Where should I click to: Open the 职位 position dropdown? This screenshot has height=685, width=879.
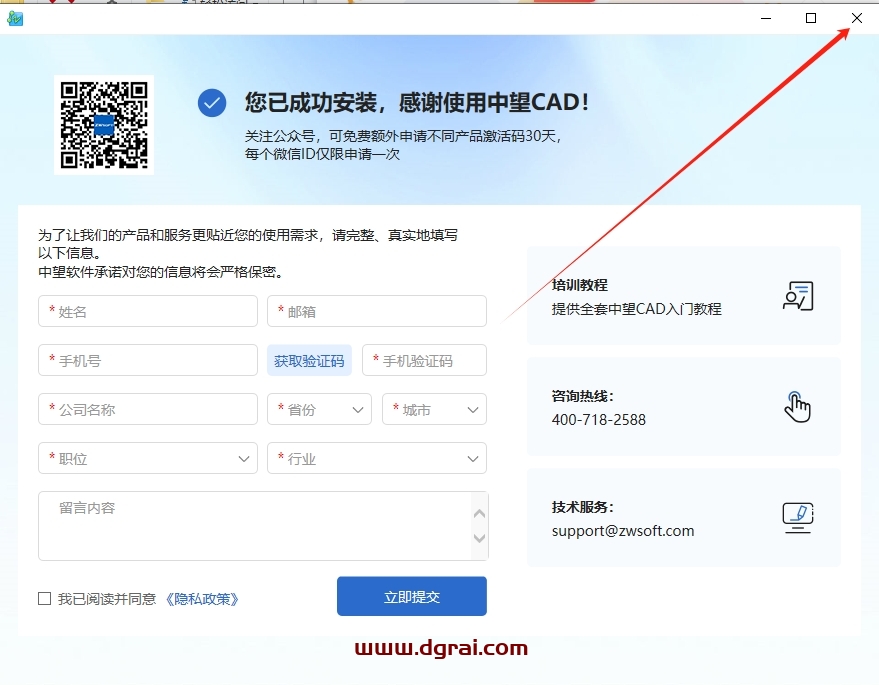coord(148,459)
